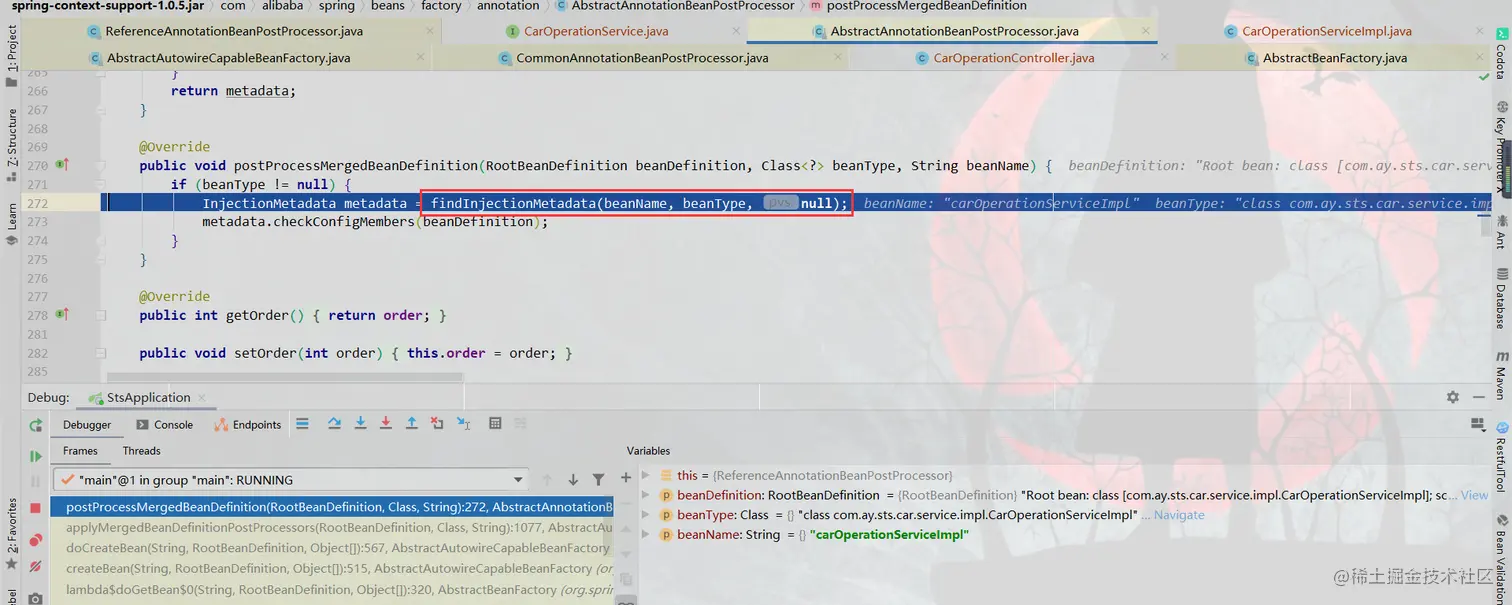Open Bean Validation side panel

(1500, 562)
